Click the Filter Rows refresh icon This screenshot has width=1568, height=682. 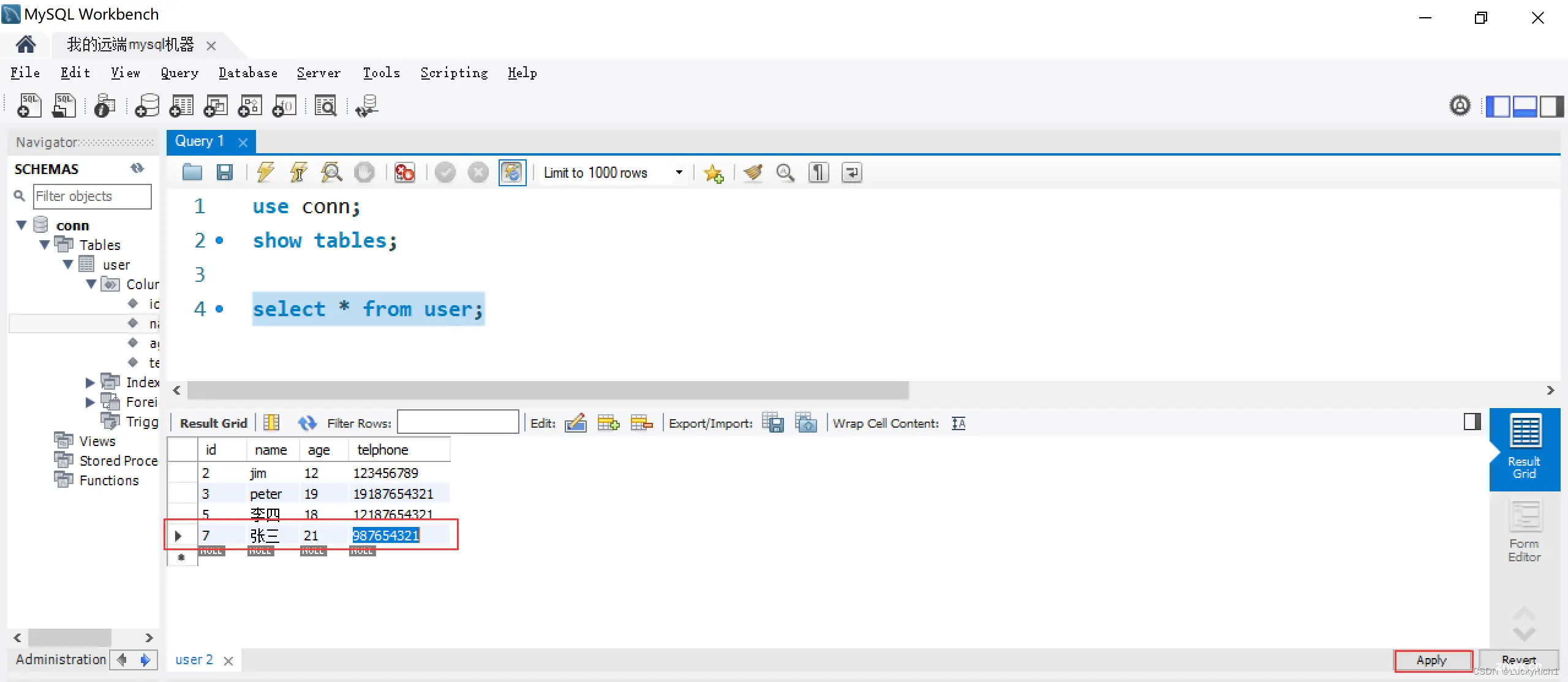pyautogui.click(x=306, y=422)
